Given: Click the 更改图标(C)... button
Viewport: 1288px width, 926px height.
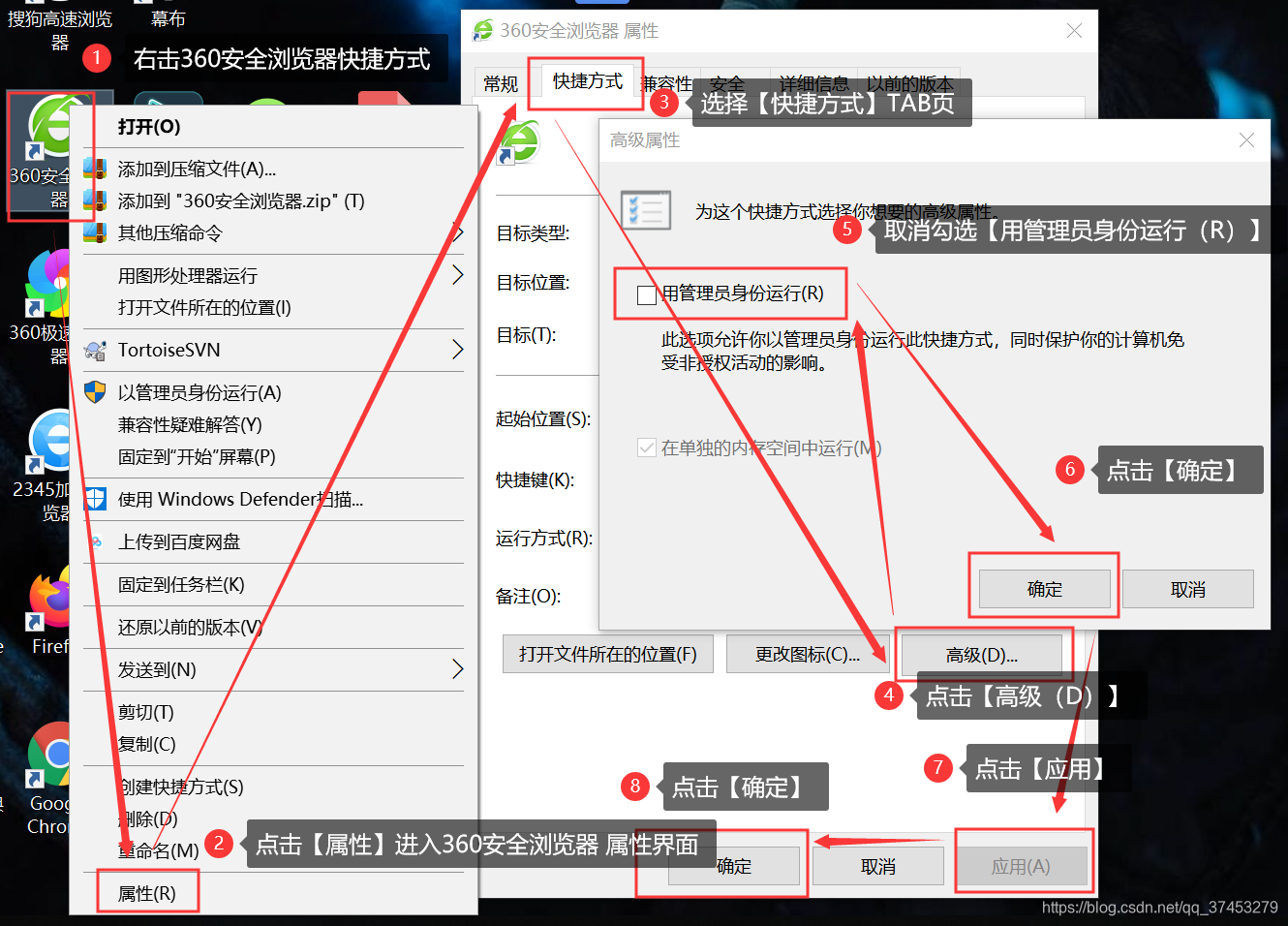Looking at the screenshot, I should 808,654.
